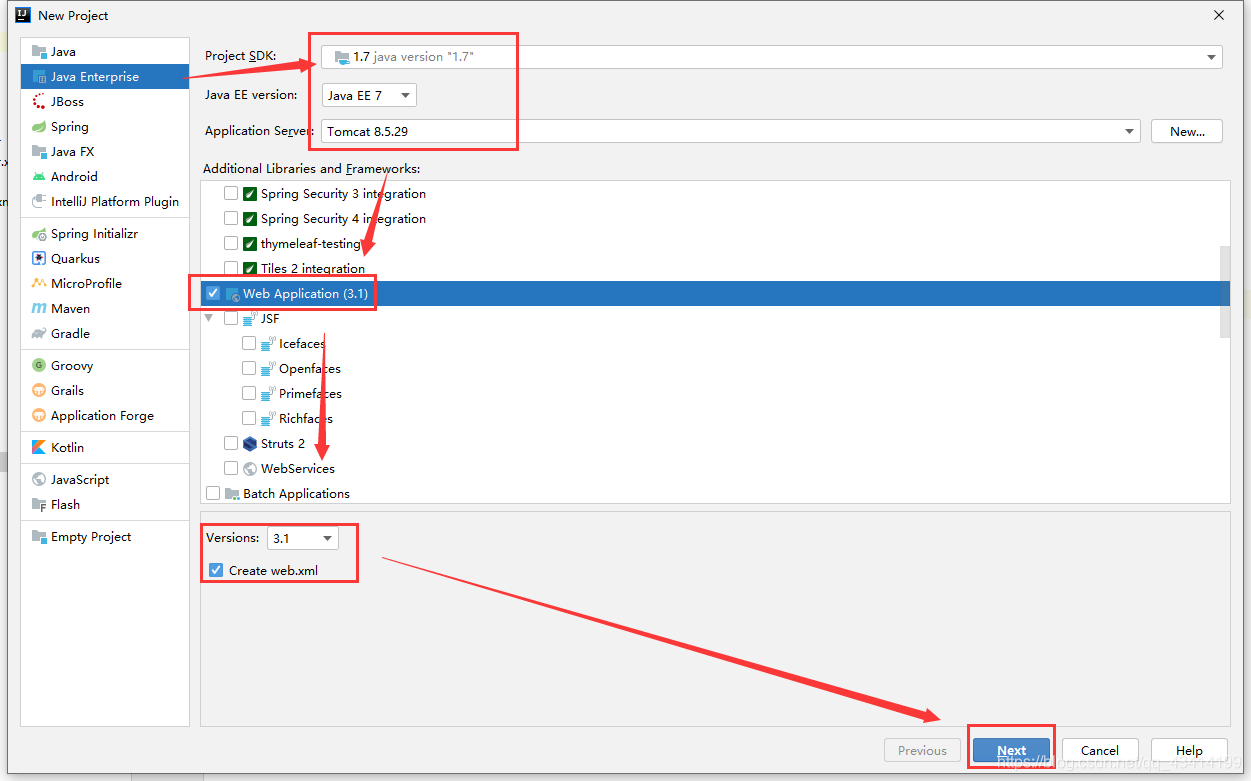Click the Spring leaf icon

pos(39,127)
